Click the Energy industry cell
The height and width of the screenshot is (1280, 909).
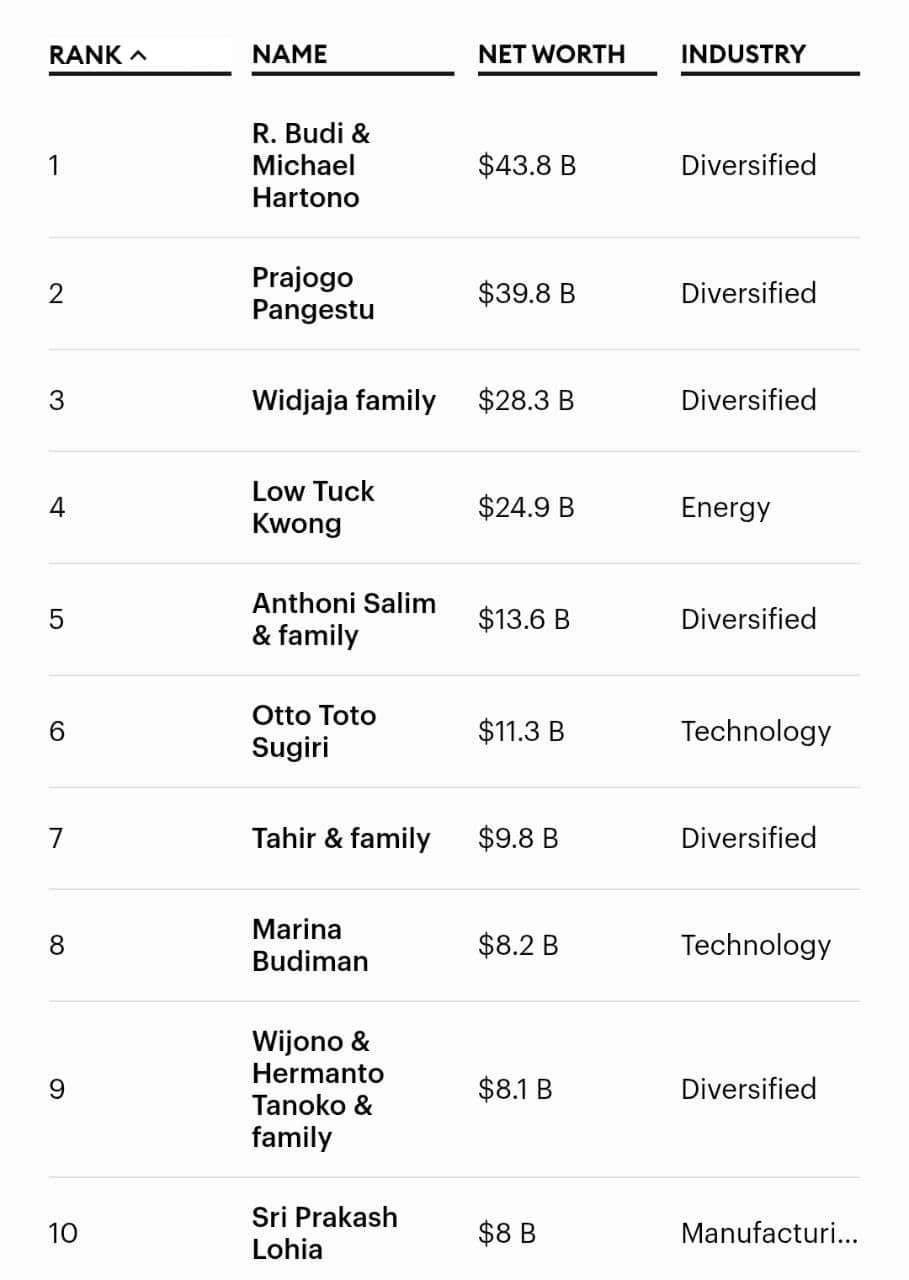725,508
